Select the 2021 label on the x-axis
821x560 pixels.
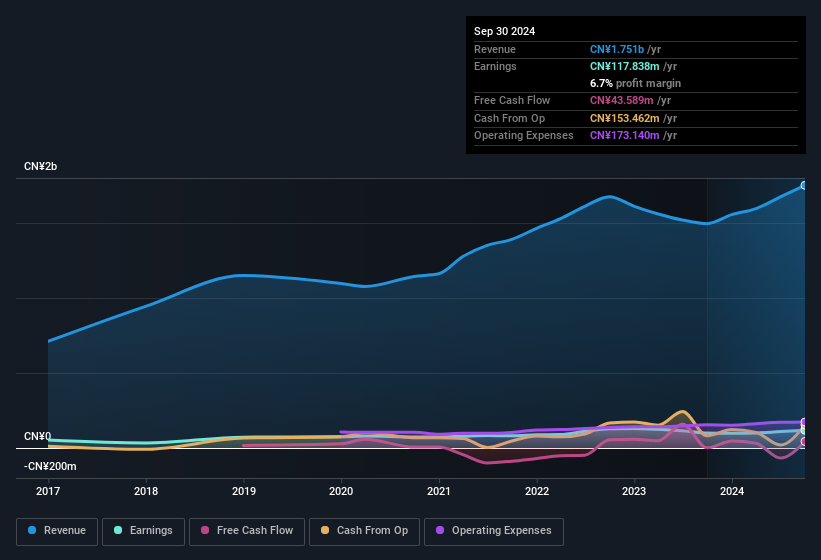click(439, 491)
